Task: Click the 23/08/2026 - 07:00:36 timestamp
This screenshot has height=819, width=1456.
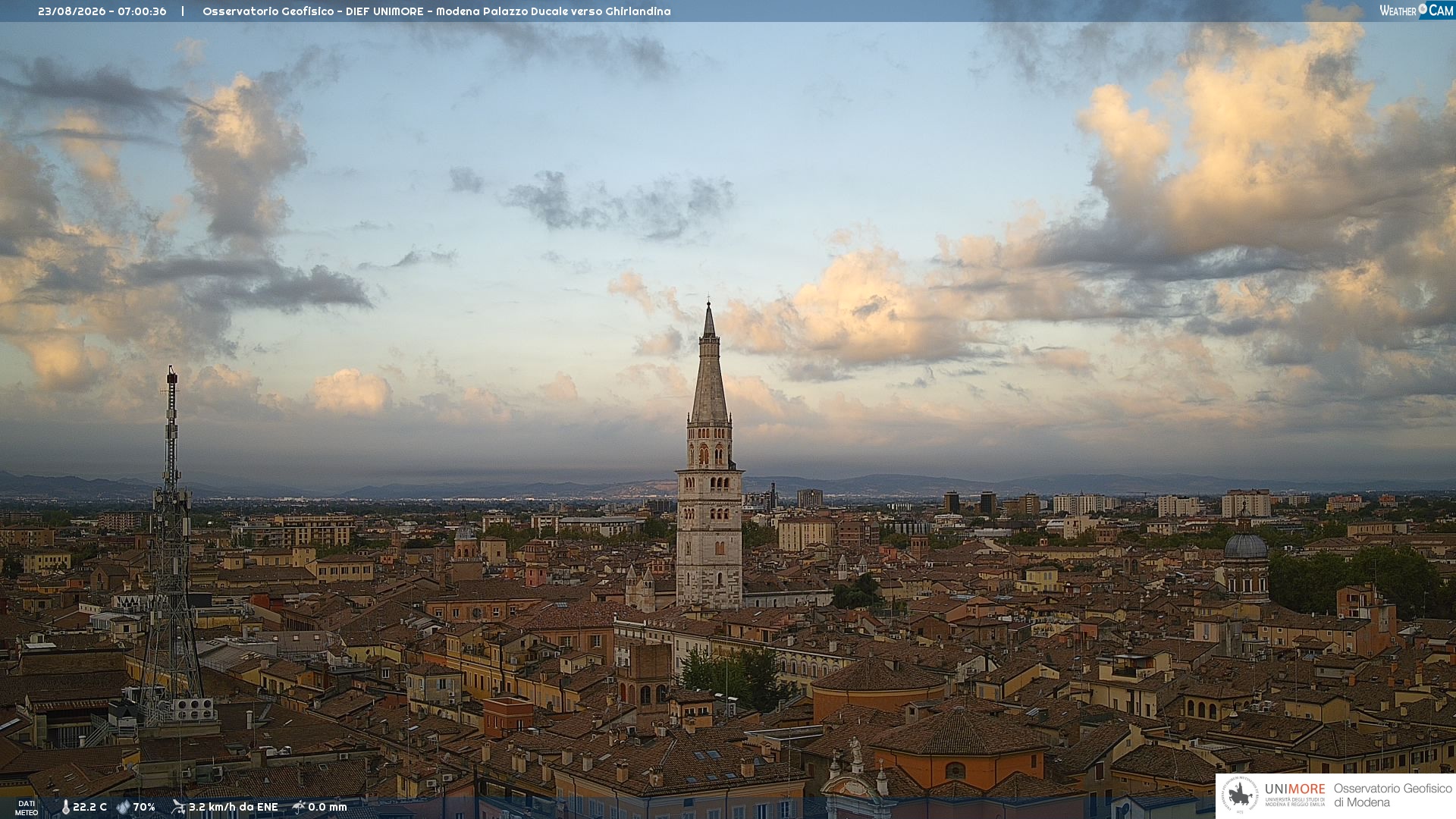Action: [102, 11]
